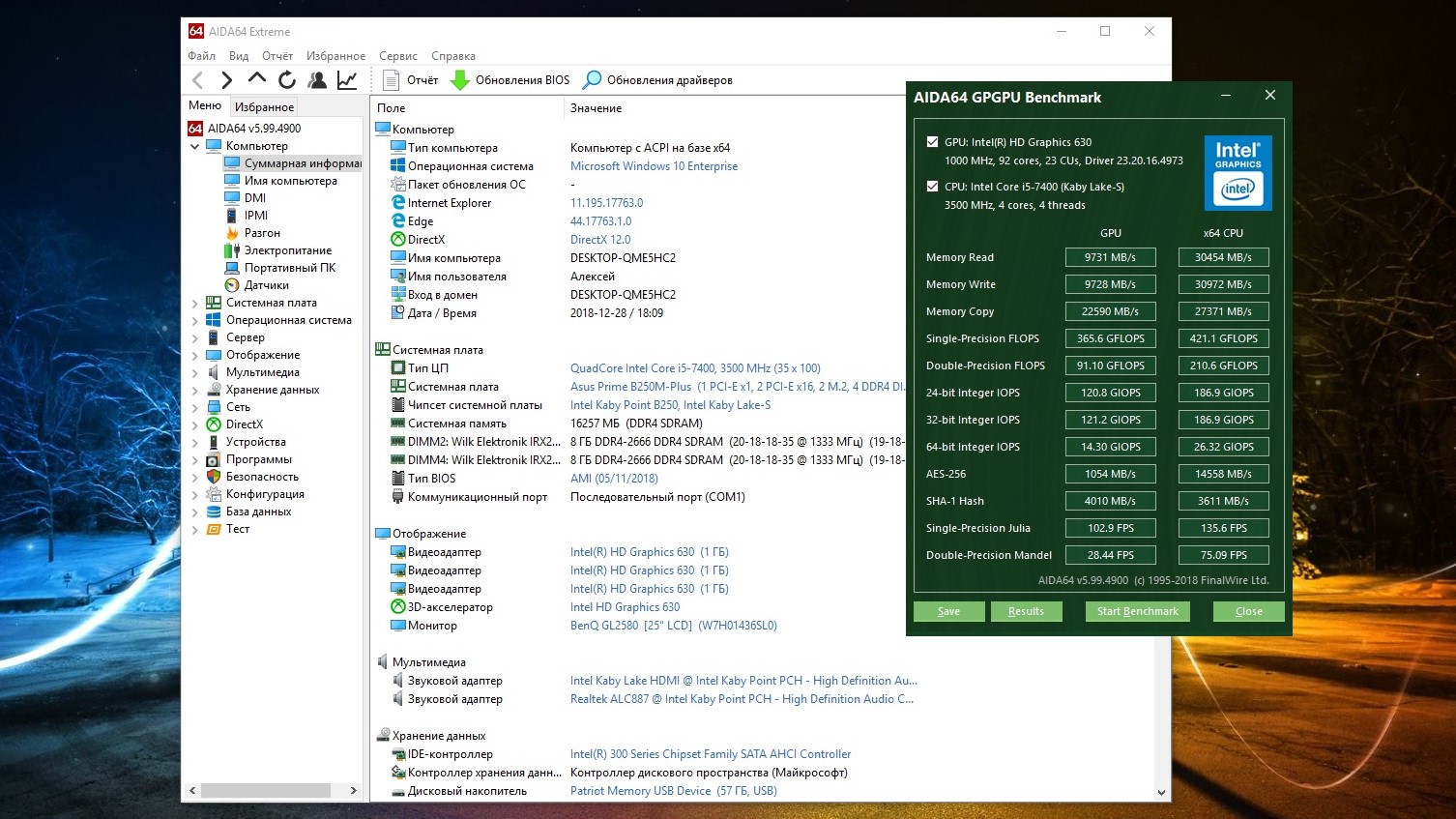Open the BenQ GL2580 monitor link
1456x819 pixels.
[x=674, y=626]
